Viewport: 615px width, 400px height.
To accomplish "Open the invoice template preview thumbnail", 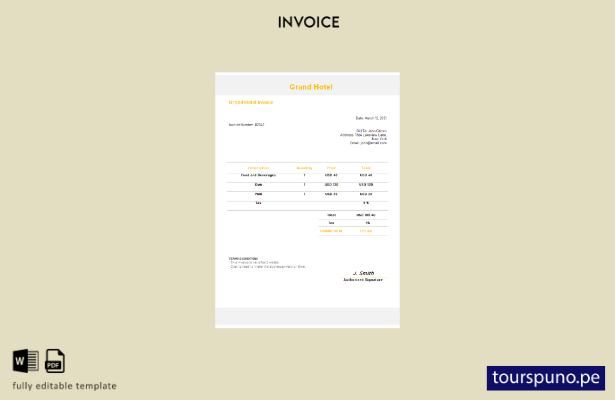I will [308, 200].
